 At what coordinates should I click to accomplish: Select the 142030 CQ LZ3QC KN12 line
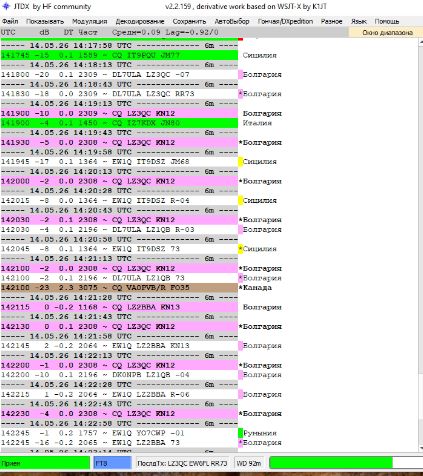[x=119, y=220]
